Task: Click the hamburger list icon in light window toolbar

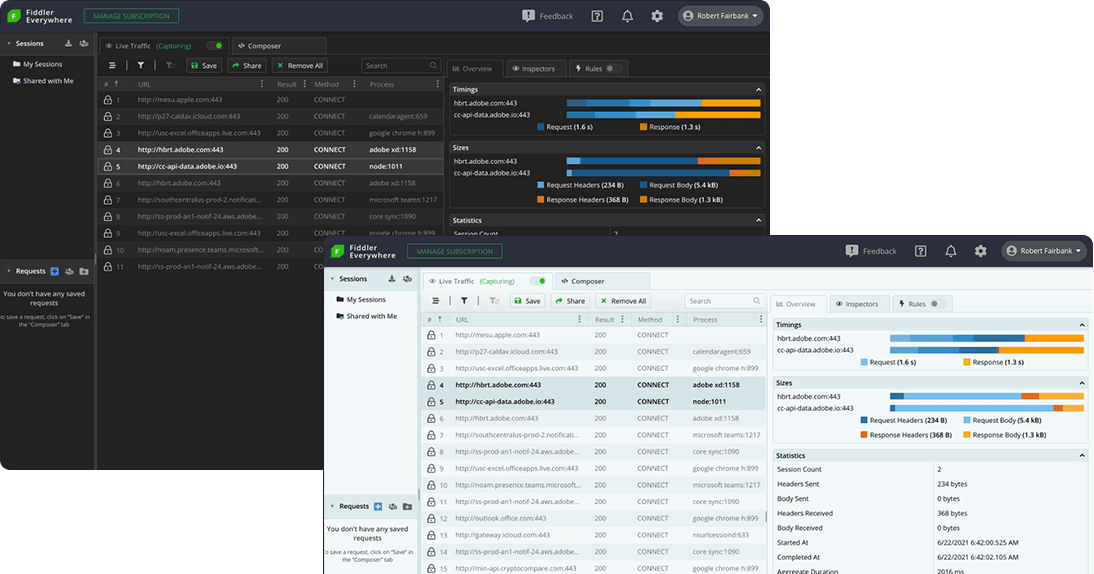Action: click(x=436, y=301)
